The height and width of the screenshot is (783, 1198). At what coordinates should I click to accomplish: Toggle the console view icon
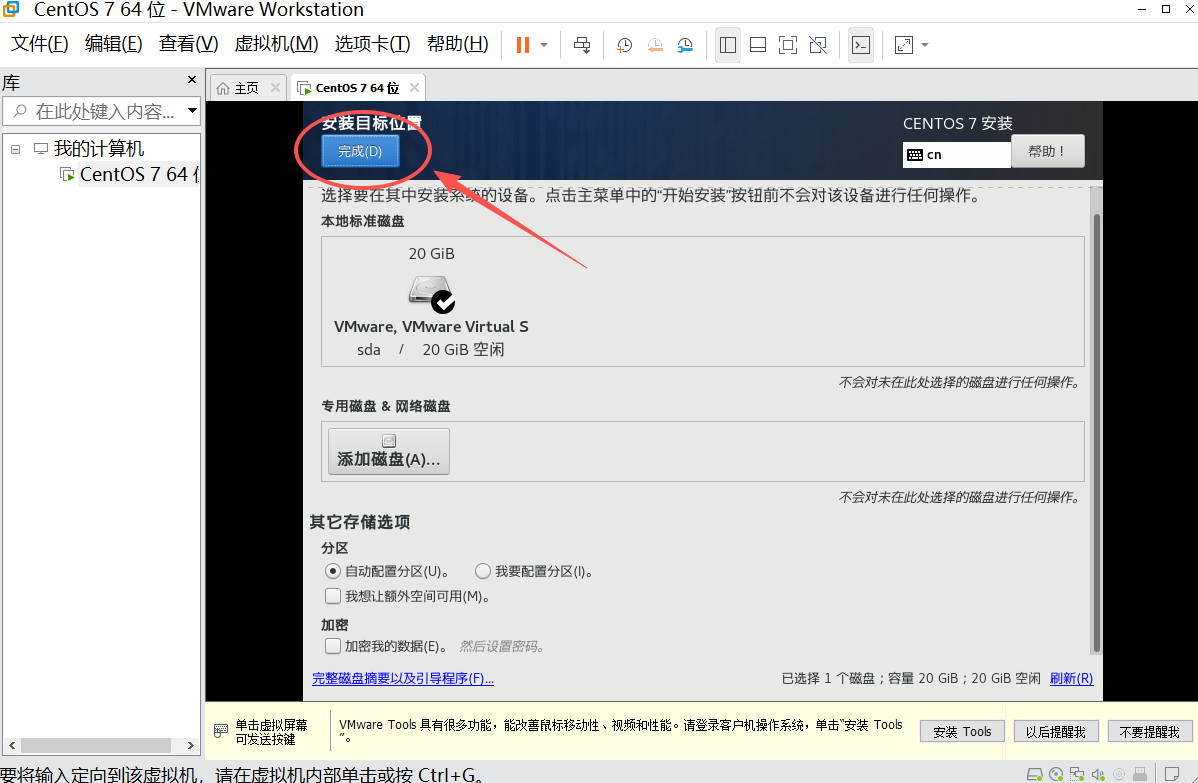coord(861,45)
